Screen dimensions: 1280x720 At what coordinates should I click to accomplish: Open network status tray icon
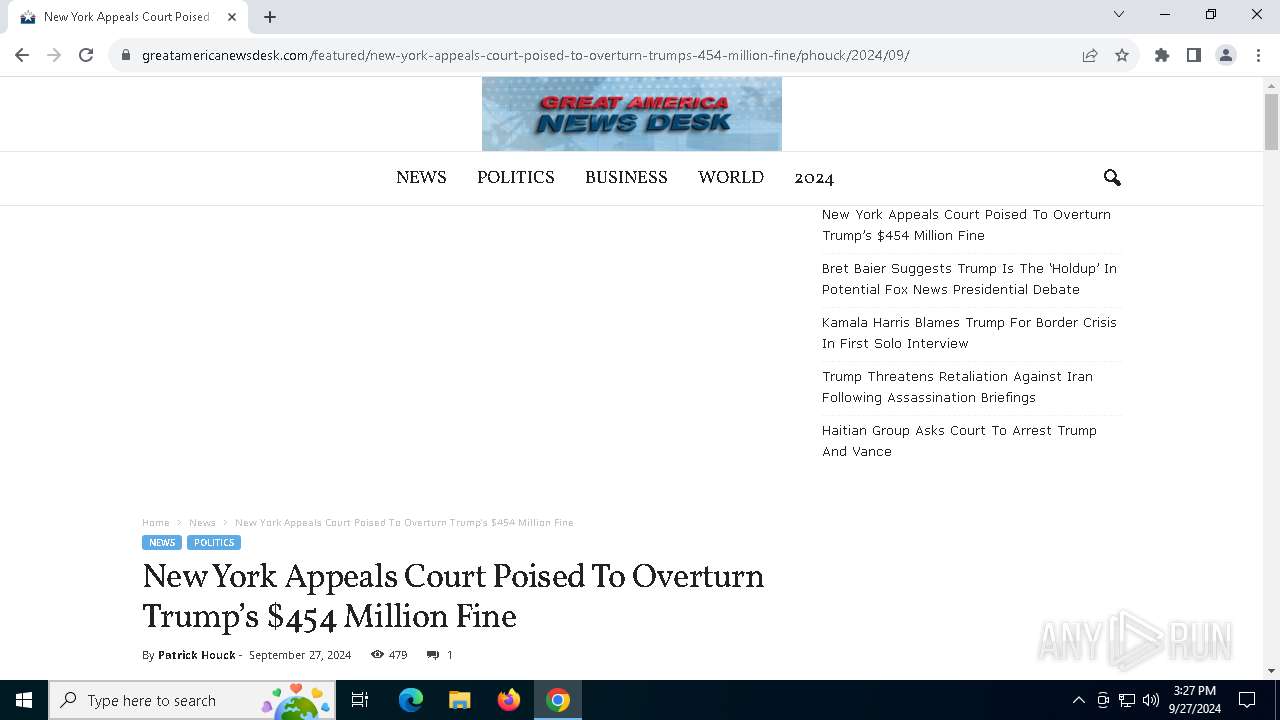1127,700
